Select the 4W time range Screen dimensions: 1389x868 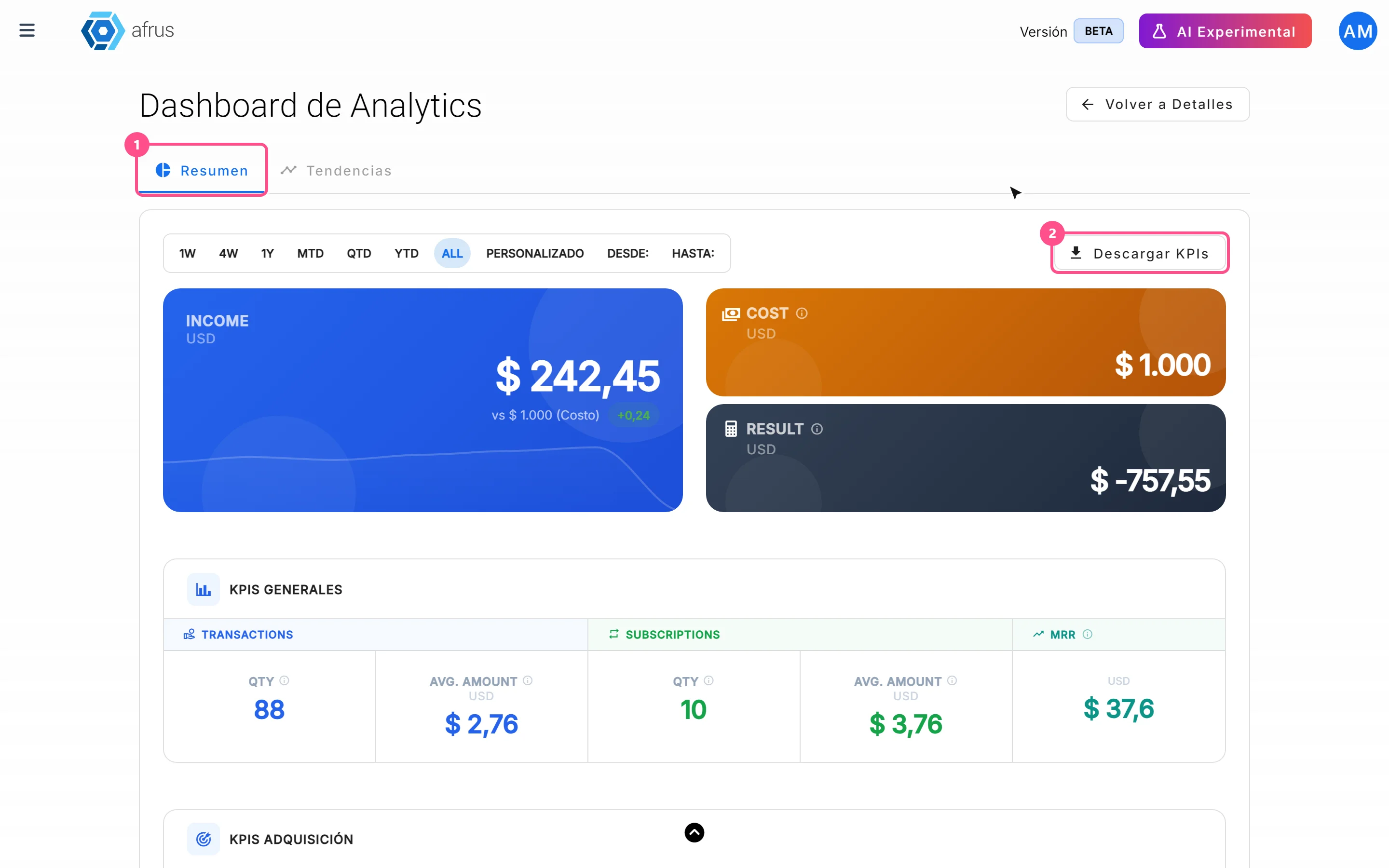click(229, 253)
